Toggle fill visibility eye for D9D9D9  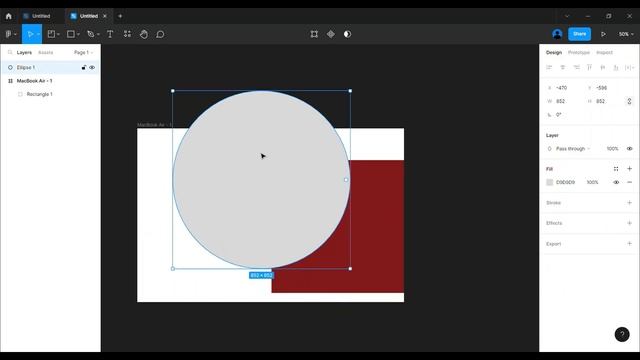click(x=616, y=182)
